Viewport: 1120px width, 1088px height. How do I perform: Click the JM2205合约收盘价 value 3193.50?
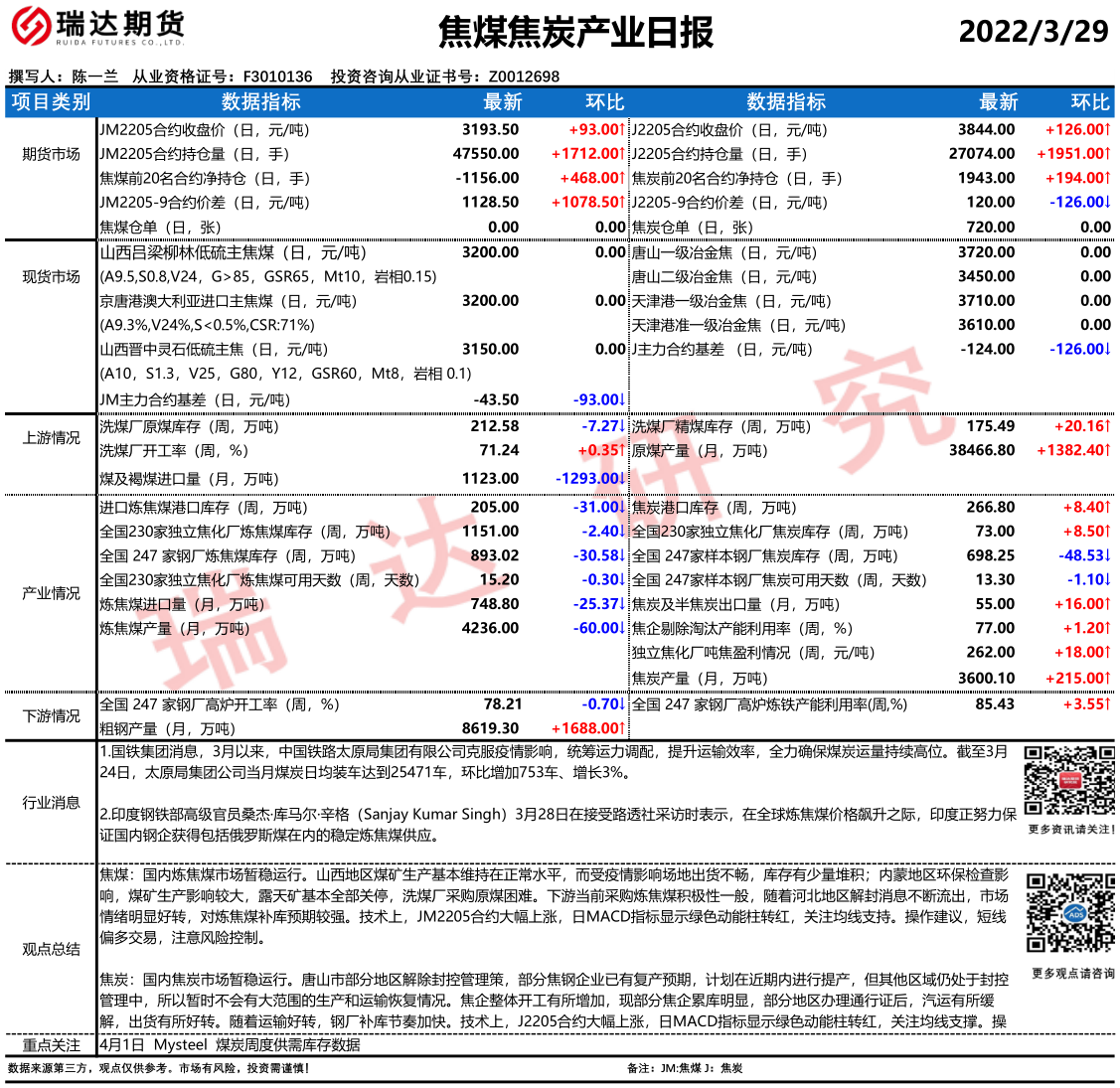pos(490,129)
